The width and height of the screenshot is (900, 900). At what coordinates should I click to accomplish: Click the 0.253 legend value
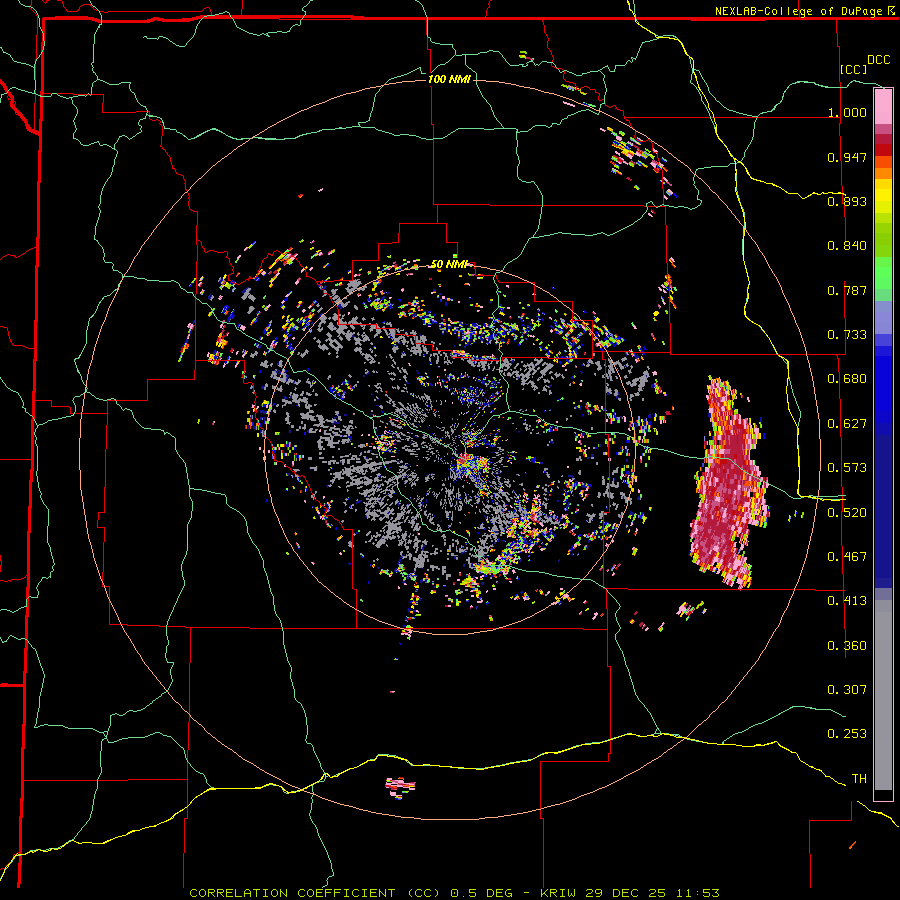coord(847,734)
